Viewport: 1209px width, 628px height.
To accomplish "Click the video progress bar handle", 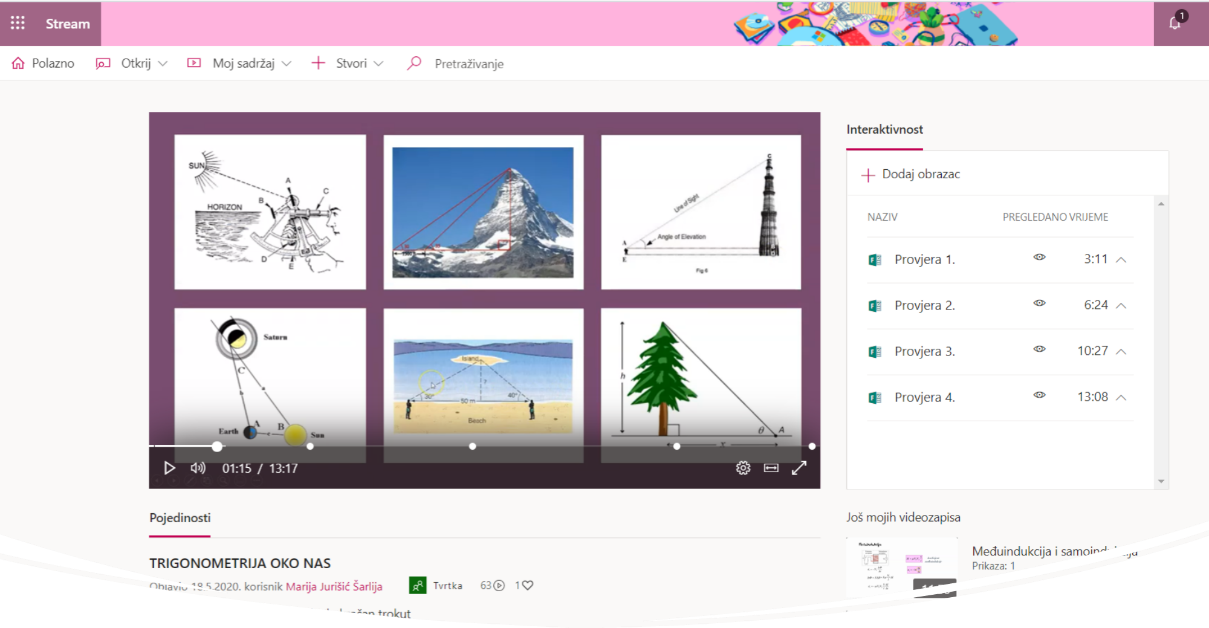I will point(217,446).
